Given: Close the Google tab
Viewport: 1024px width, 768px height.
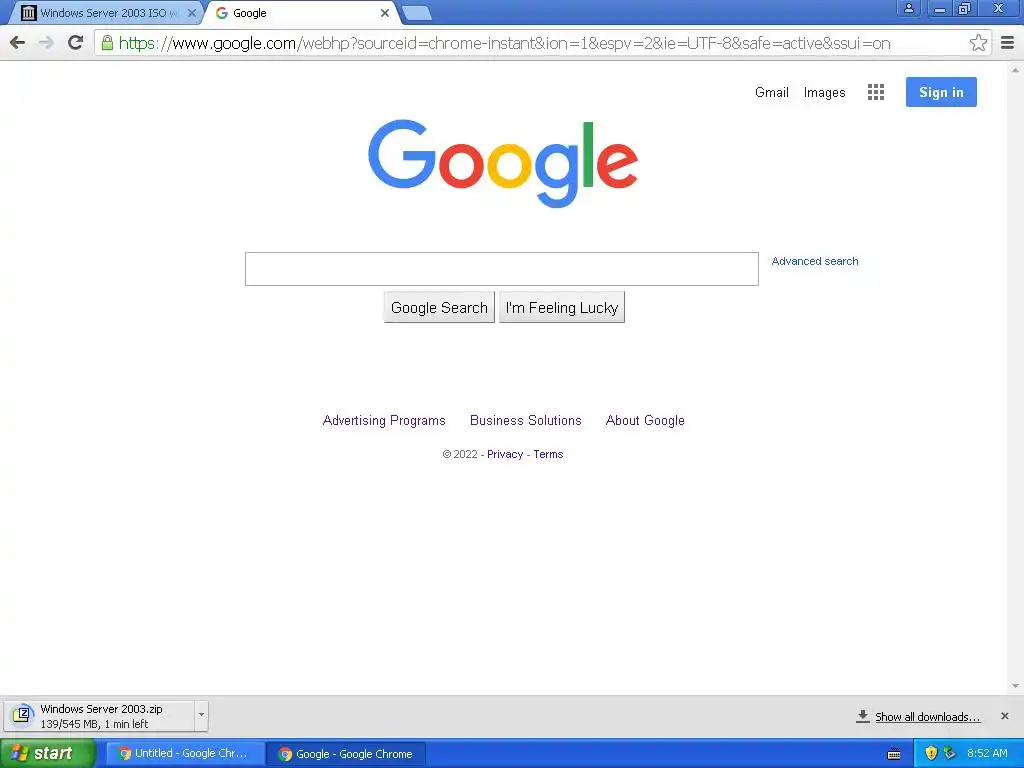Looking at the screenshot, I should point(385,13).
